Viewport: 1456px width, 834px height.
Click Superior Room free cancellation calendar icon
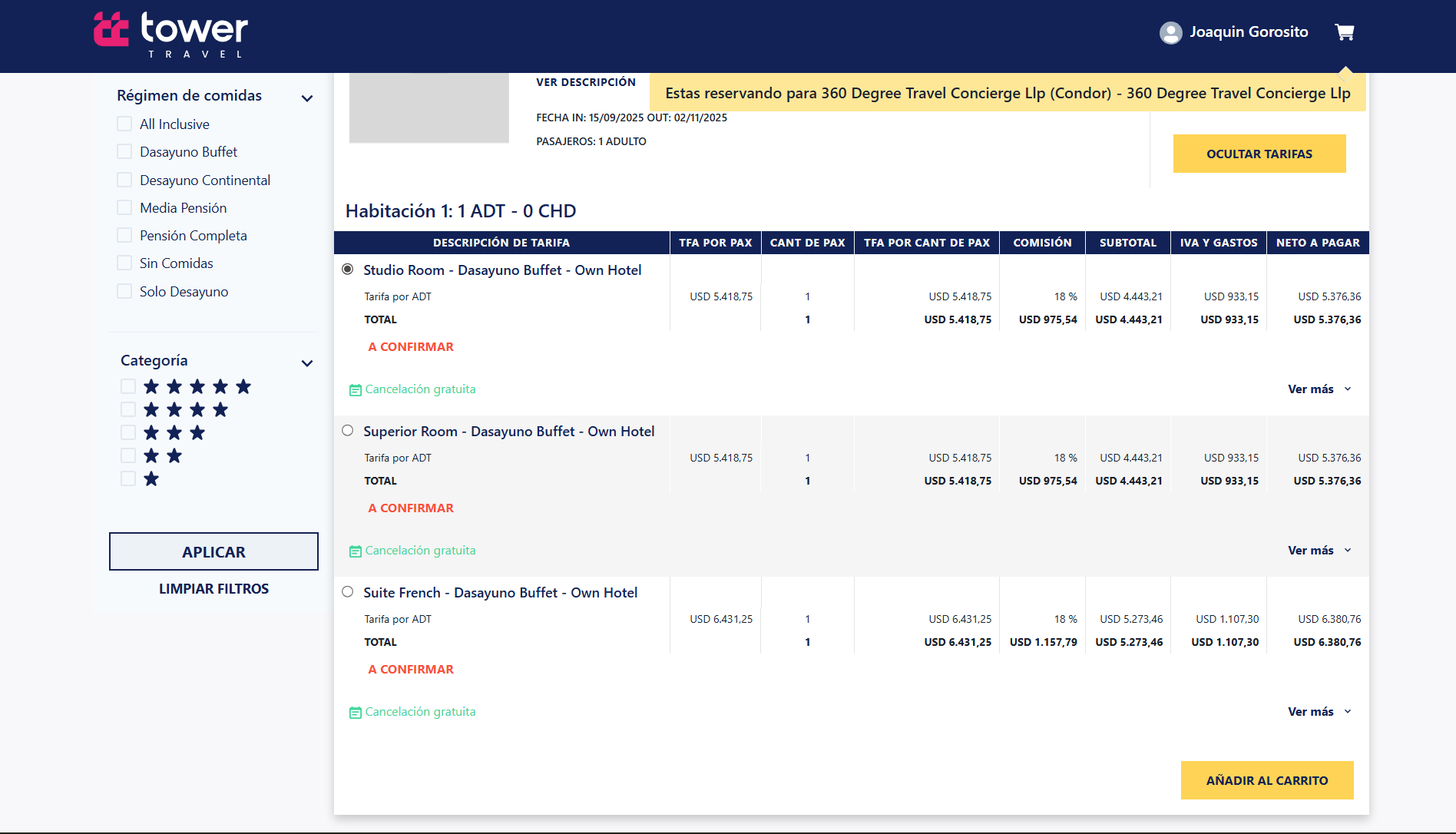[x=355, y=551]
